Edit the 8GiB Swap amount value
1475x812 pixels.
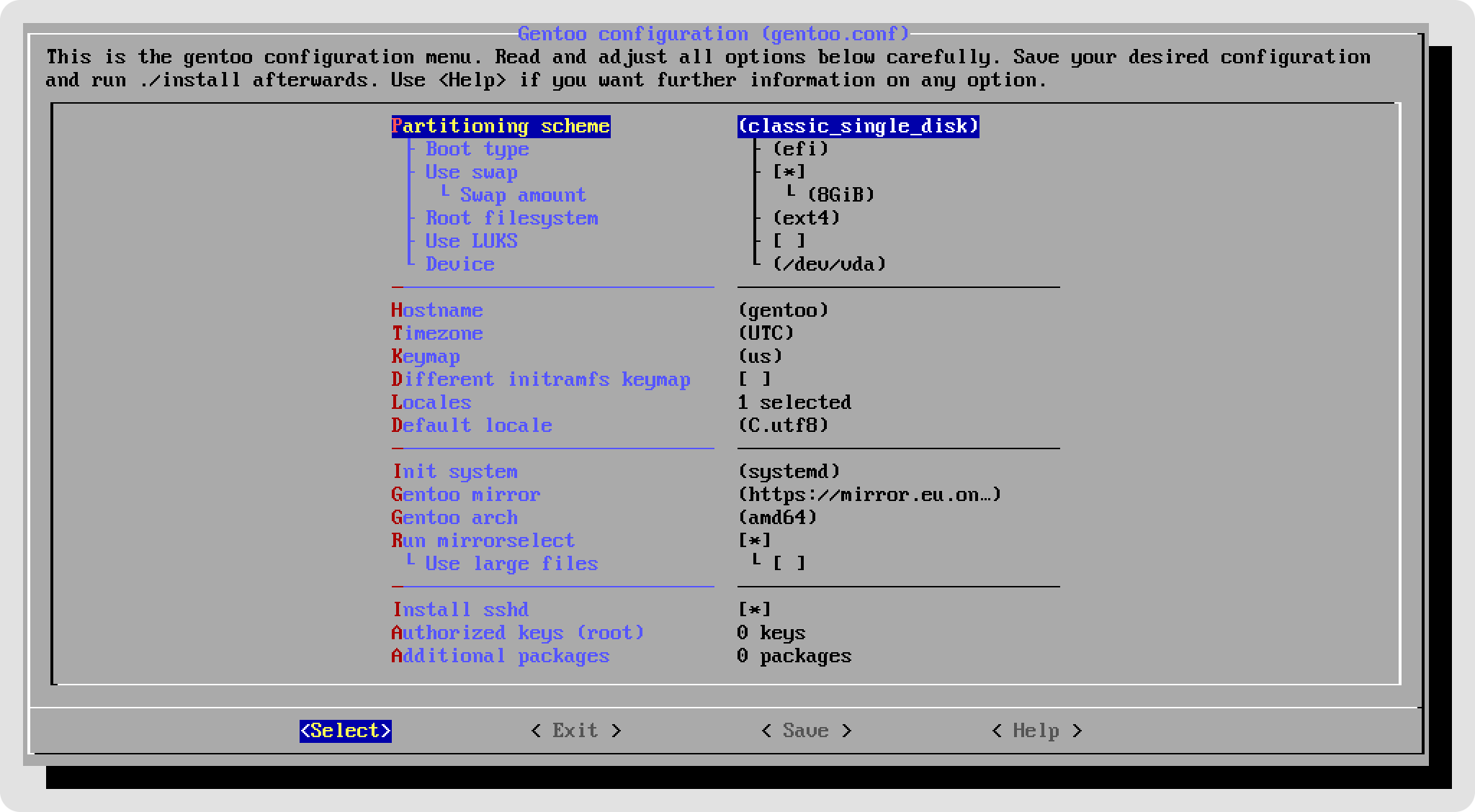[x=840, y=195]
